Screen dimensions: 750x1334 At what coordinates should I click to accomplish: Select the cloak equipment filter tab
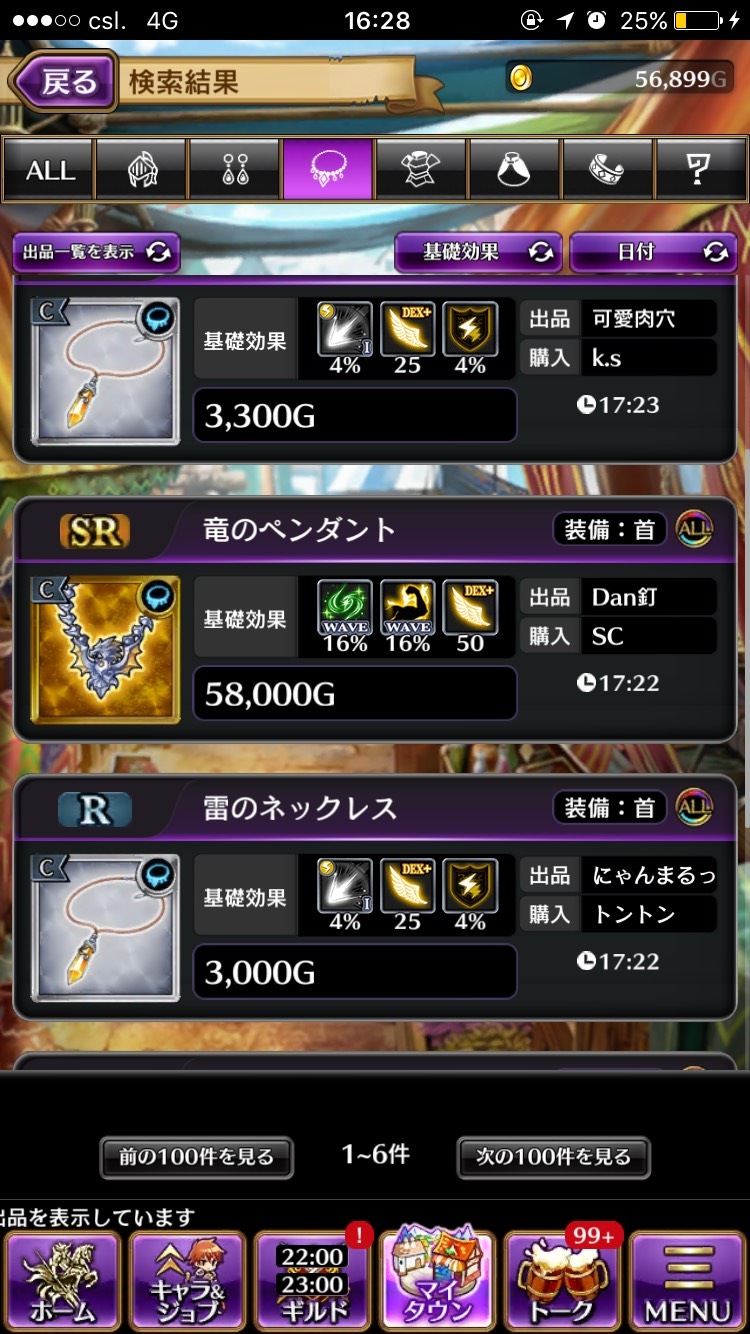pyautogui.click(x=514, y=170)
